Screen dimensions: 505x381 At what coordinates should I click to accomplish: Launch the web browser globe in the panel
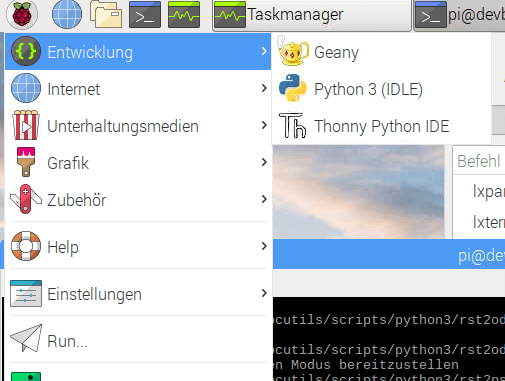click(x=67, y=15)
